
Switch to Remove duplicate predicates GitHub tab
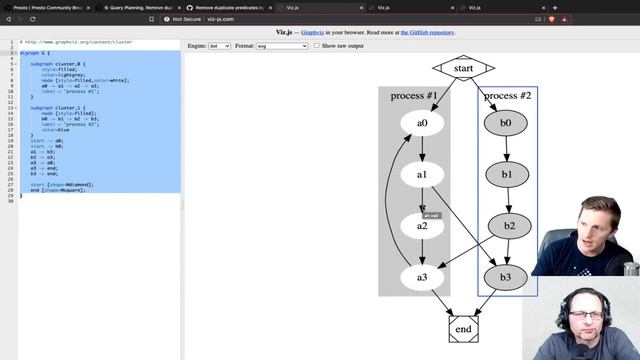(x=229, y=8)
